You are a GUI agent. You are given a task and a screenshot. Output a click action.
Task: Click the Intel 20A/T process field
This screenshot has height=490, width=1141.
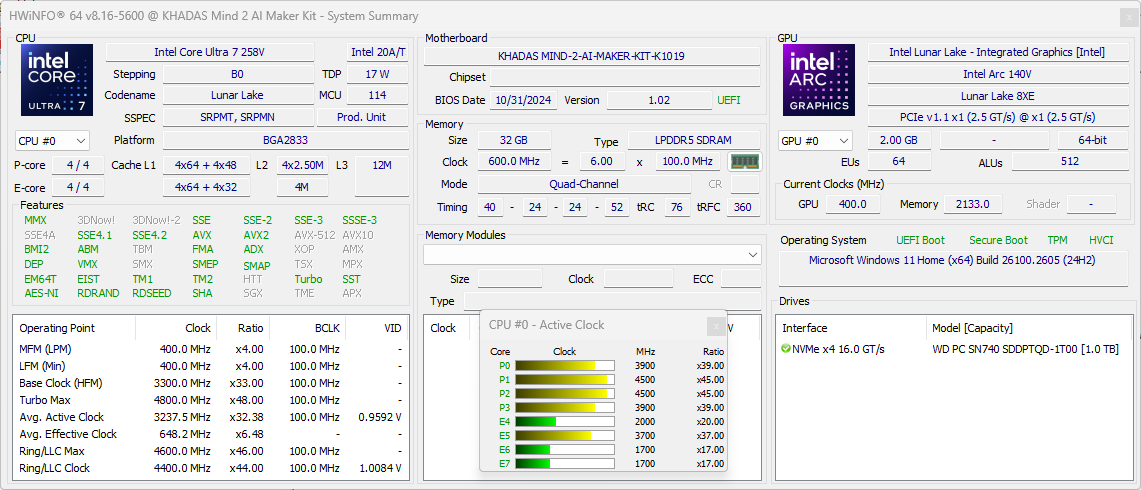coord(378,52)
